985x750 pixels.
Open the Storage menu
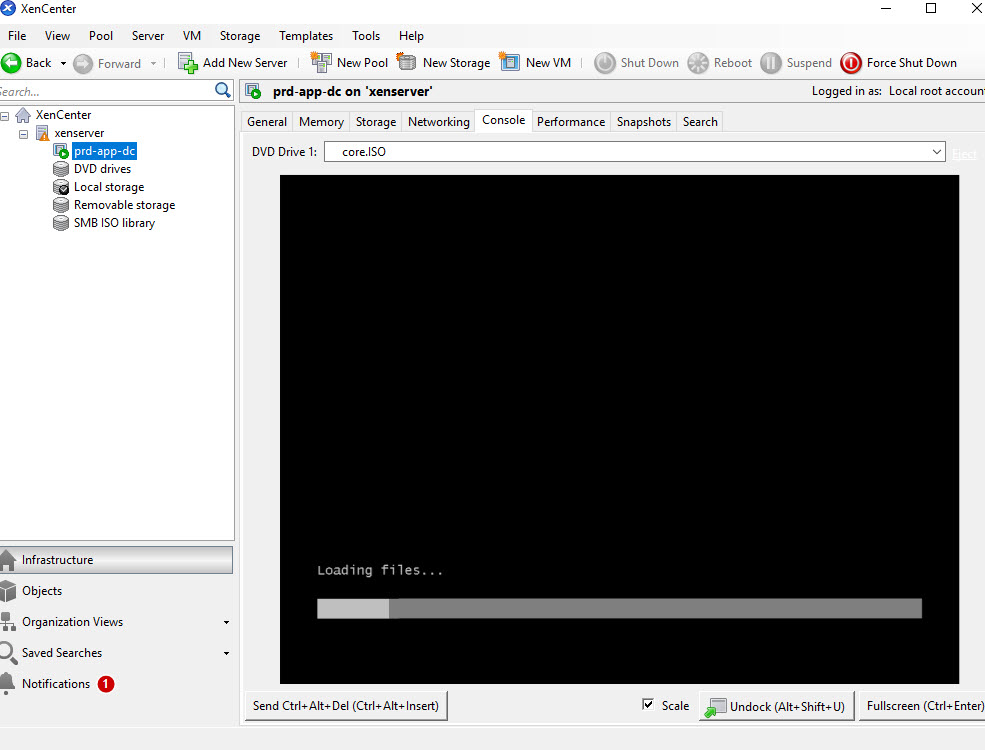click(239, 36)
